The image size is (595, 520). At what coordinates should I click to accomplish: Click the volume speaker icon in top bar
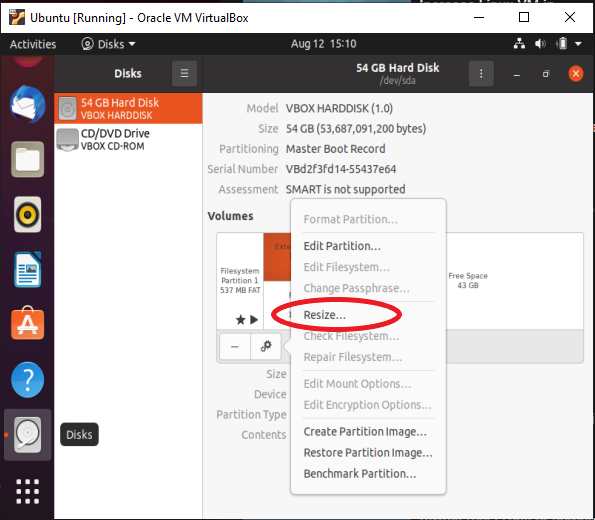tap(540, 44)
